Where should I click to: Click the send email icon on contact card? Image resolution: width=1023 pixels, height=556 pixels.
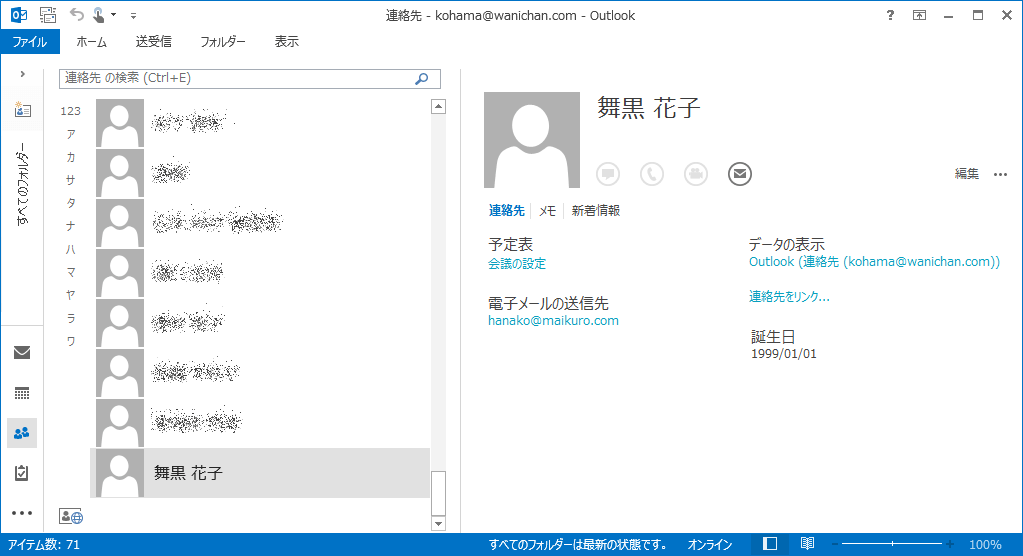740,174
